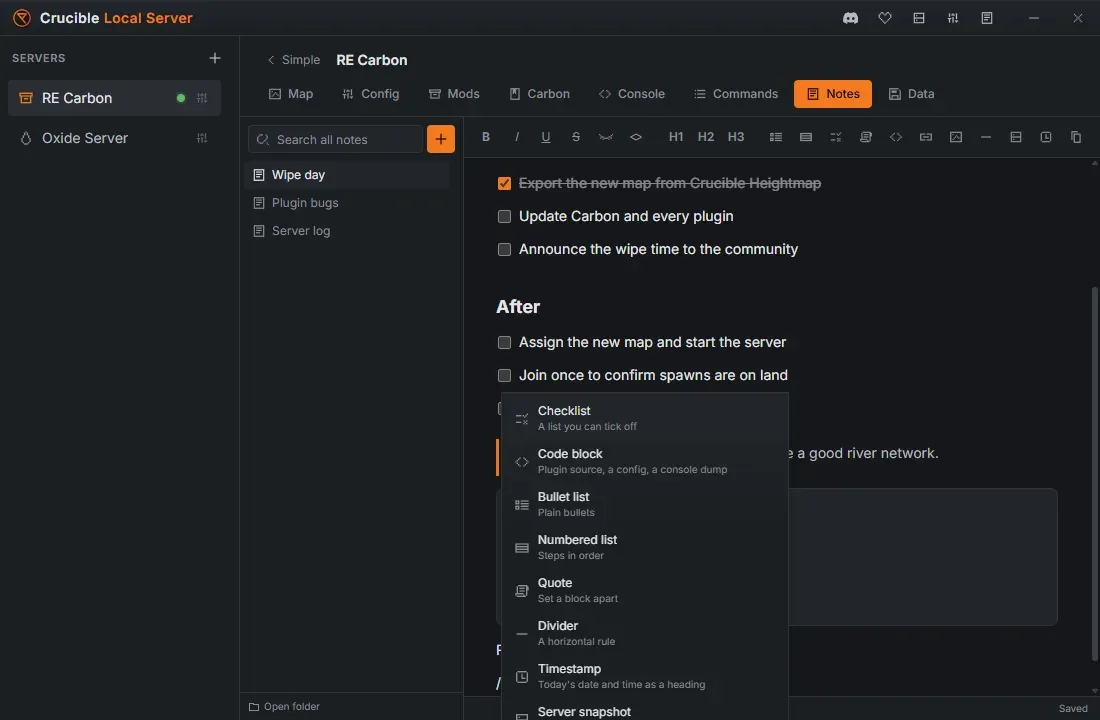Click Open folder at the notes list bottom
Image resolution: width=1100 pixels, height=720 pixels.
click(284, 707)
